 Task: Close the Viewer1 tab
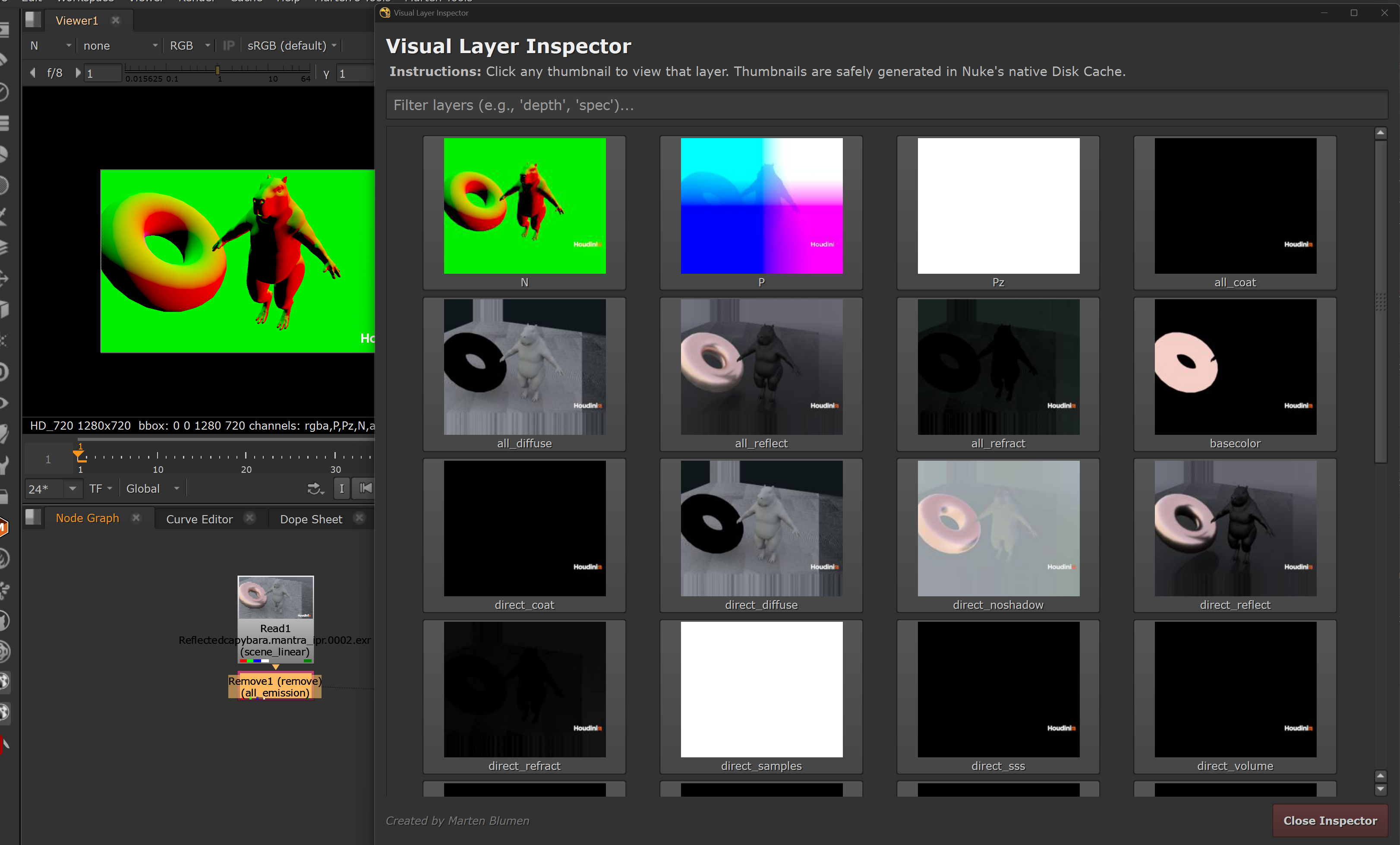click(x=116, y=20)
